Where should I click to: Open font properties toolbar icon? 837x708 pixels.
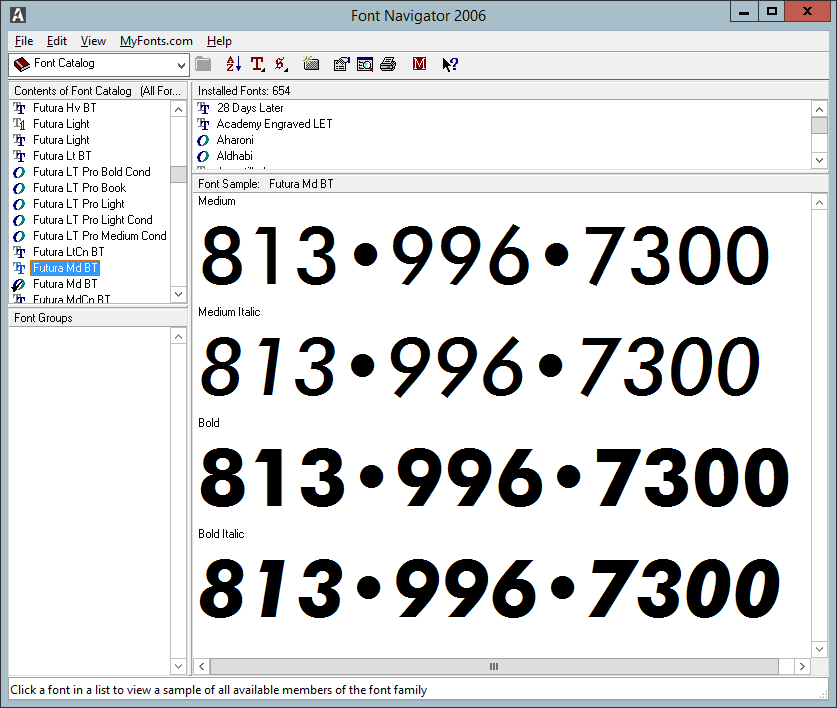(x=341, y=64)
